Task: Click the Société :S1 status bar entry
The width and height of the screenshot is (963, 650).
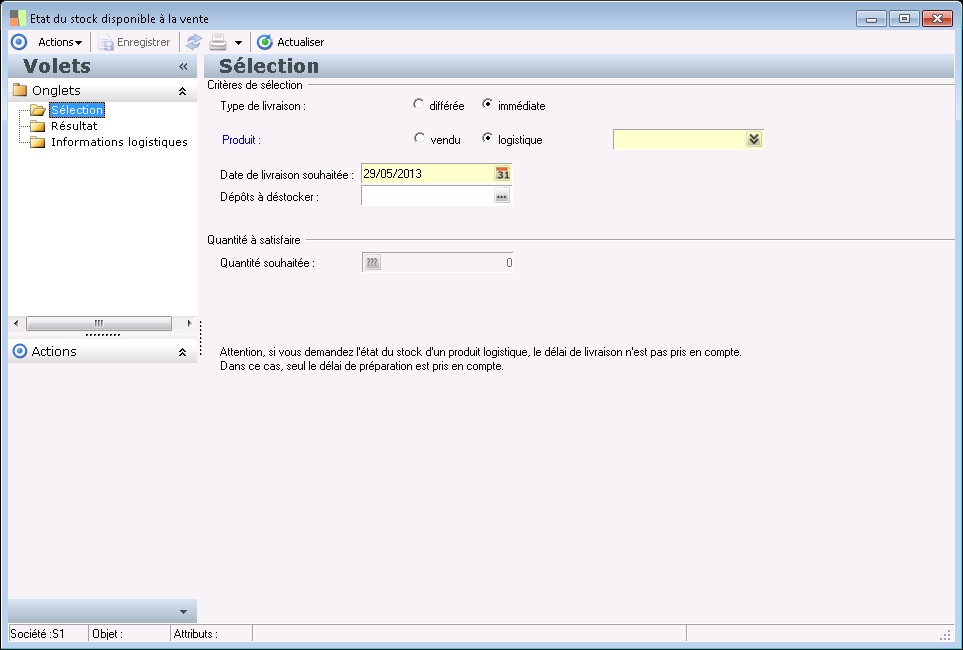Action: (37, 634)
